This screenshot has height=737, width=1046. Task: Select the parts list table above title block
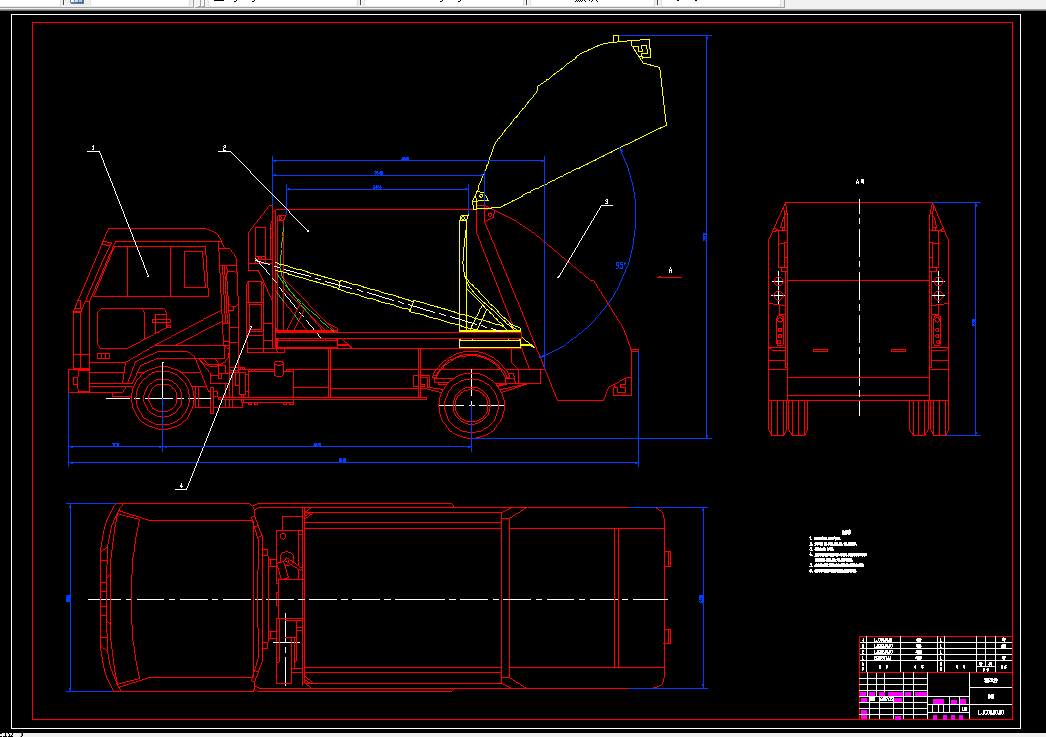point(935,654)
